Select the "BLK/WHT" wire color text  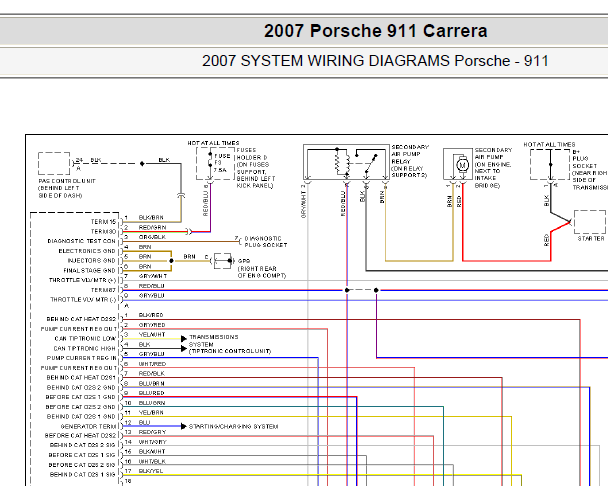click(x=152, y=451)
